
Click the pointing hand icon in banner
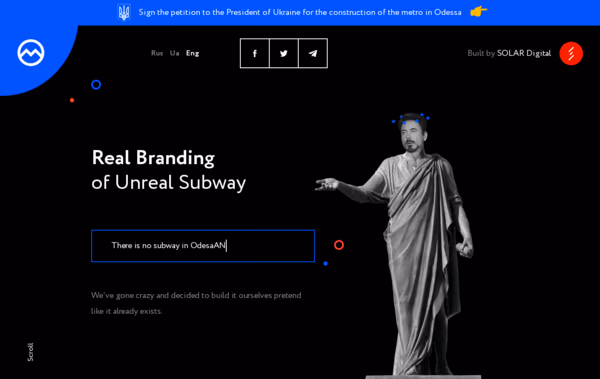(x=478, y=11)
